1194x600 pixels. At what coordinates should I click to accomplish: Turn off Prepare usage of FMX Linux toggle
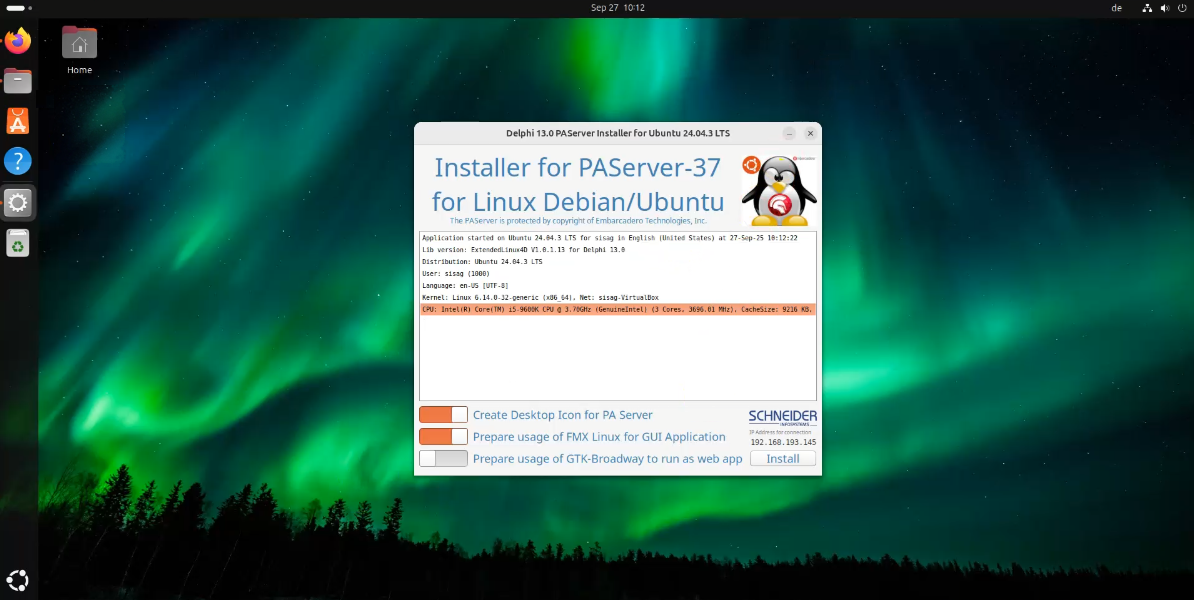click(443, 437)
